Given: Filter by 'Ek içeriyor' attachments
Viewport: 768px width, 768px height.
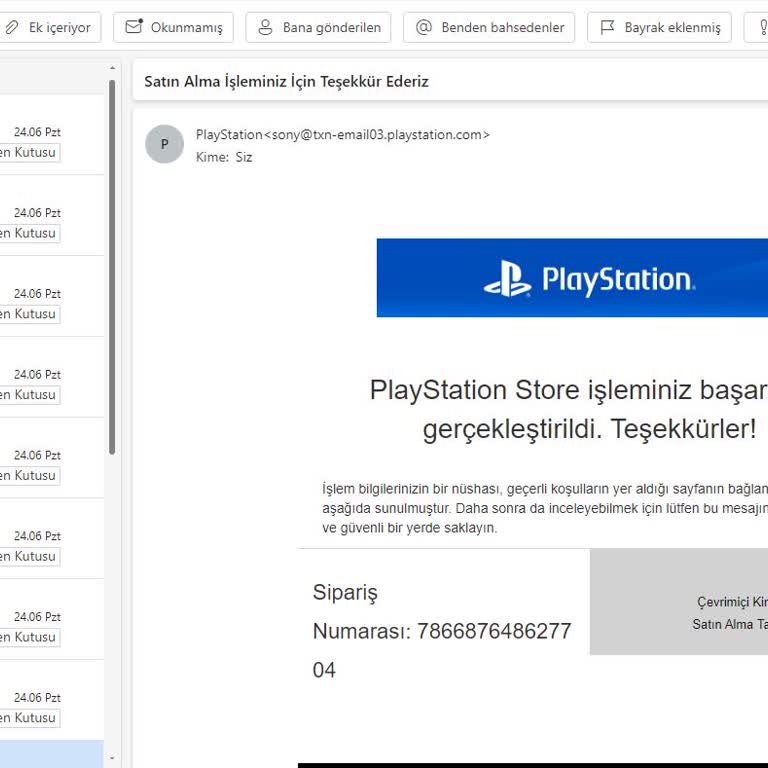Looking at the screenshot, I should [x=48, y=27].
